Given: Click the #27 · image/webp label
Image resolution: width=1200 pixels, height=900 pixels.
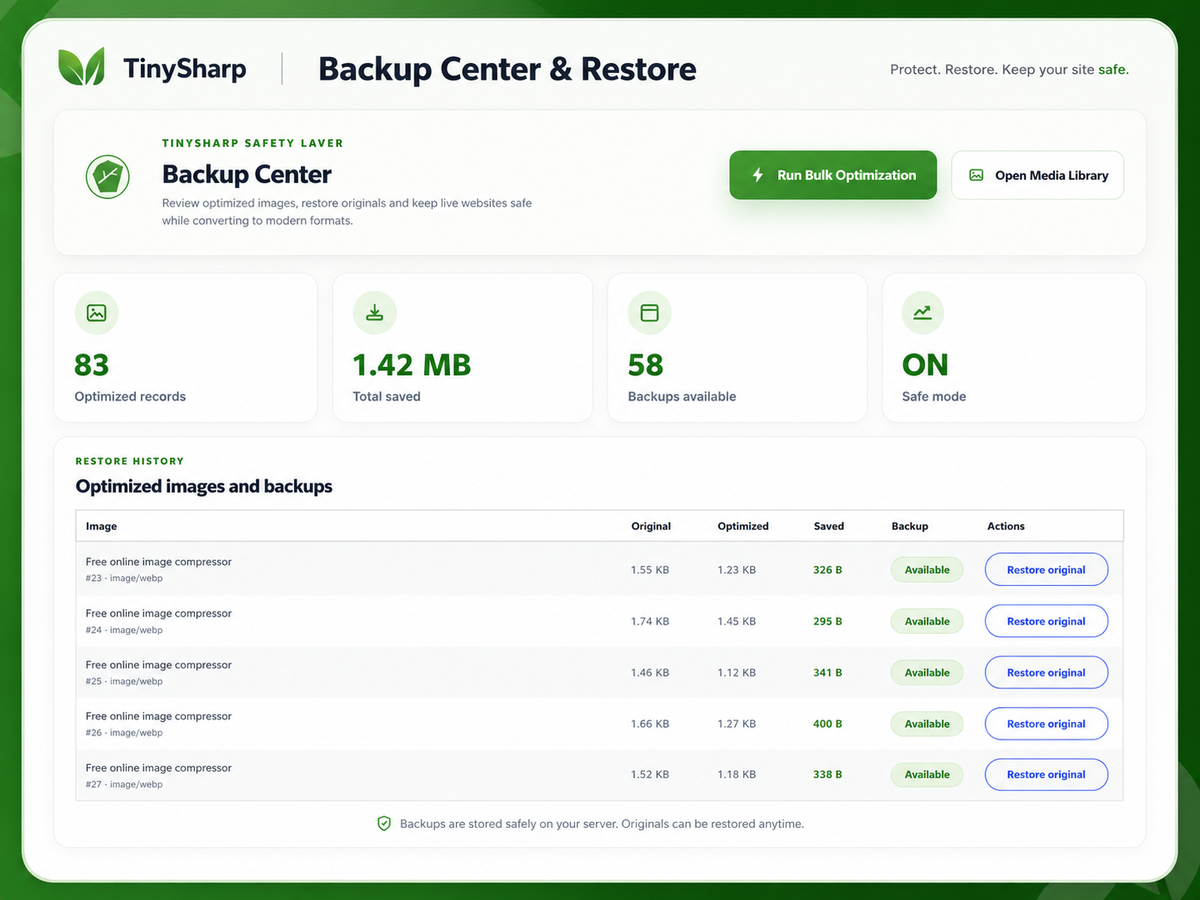Looking at the screenshot, I should coord(124,785).
